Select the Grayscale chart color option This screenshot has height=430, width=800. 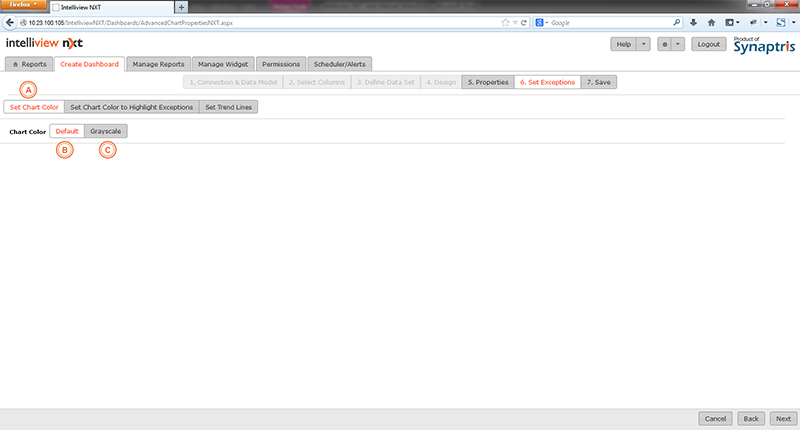[106, 131]
